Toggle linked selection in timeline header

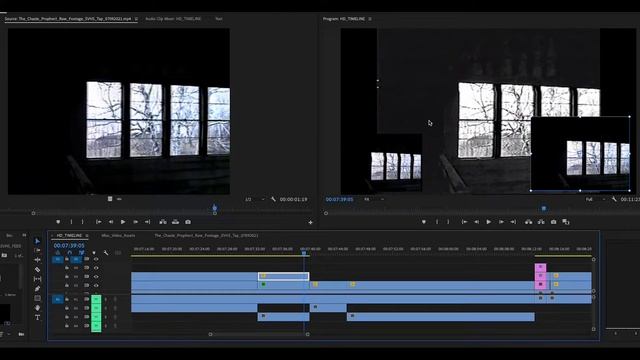[x=82, y=253]
